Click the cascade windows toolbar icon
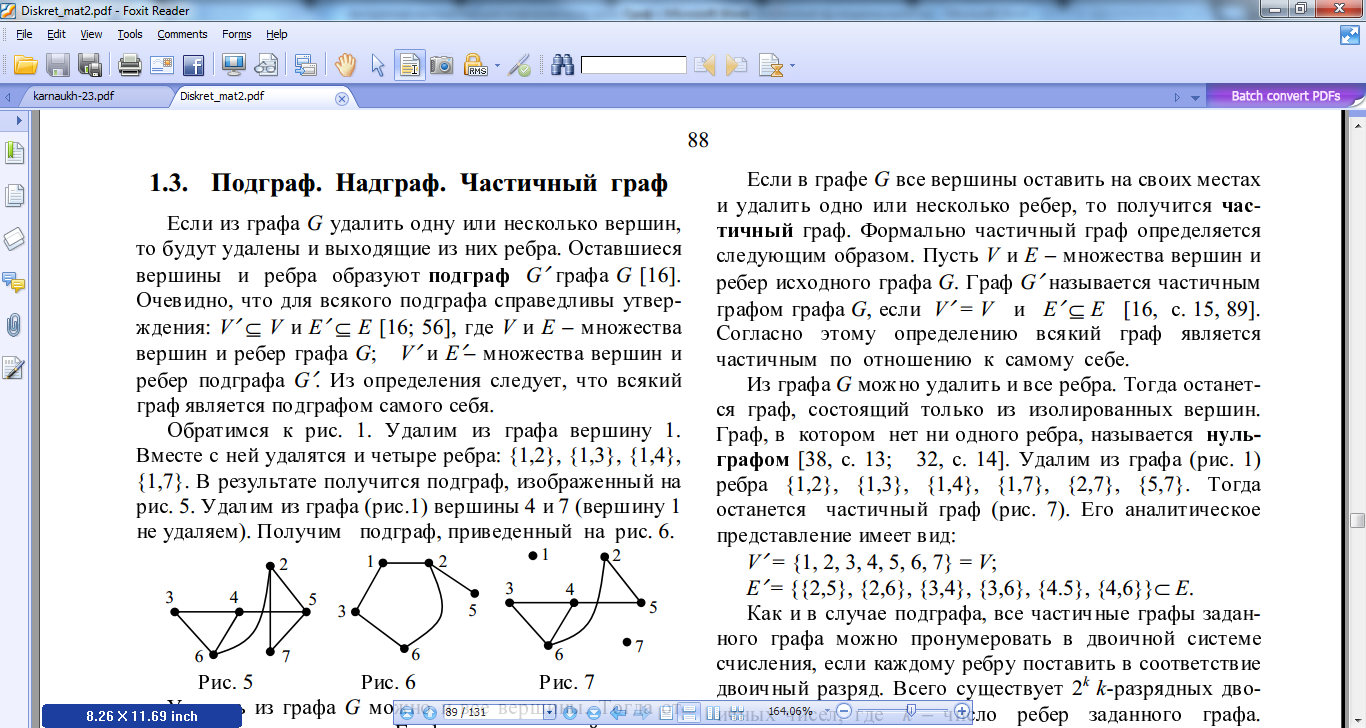The image size is (1366, 728). 306,66
